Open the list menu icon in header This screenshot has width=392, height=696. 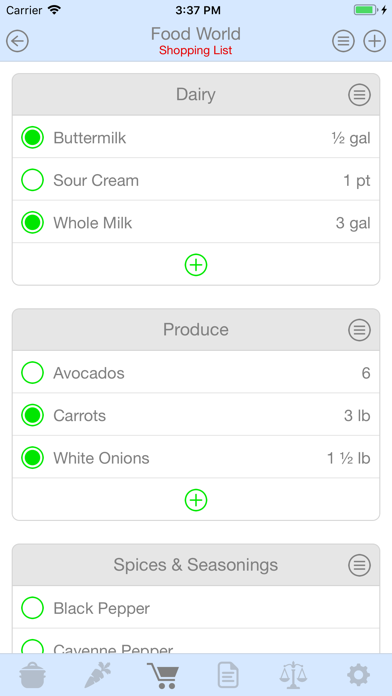coord(344,41)
